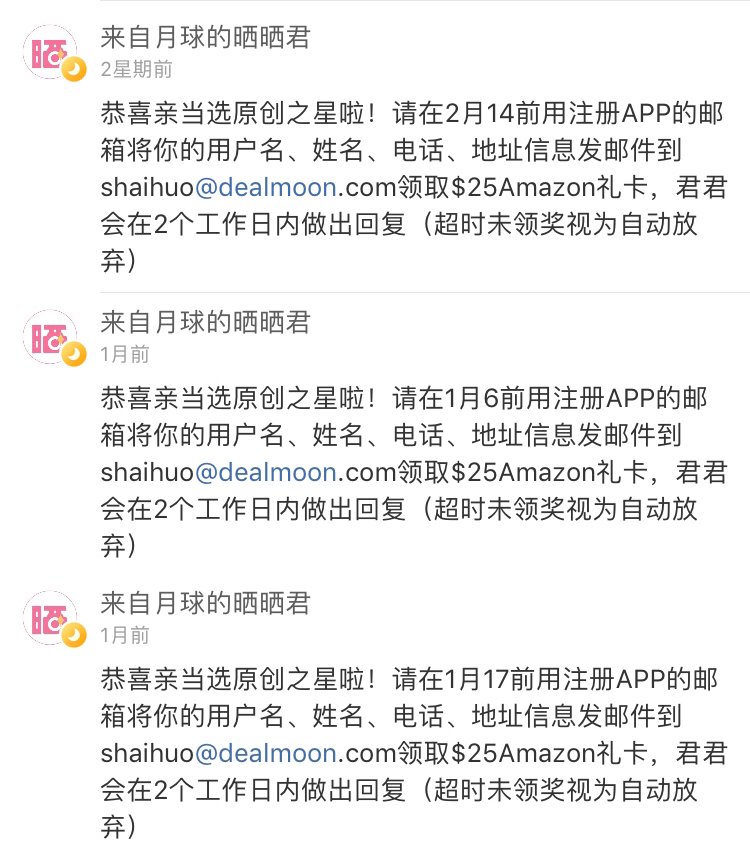Tap the 1月17 date text in third message
Screen dimensions: 750x849
(x=476, y=680)
